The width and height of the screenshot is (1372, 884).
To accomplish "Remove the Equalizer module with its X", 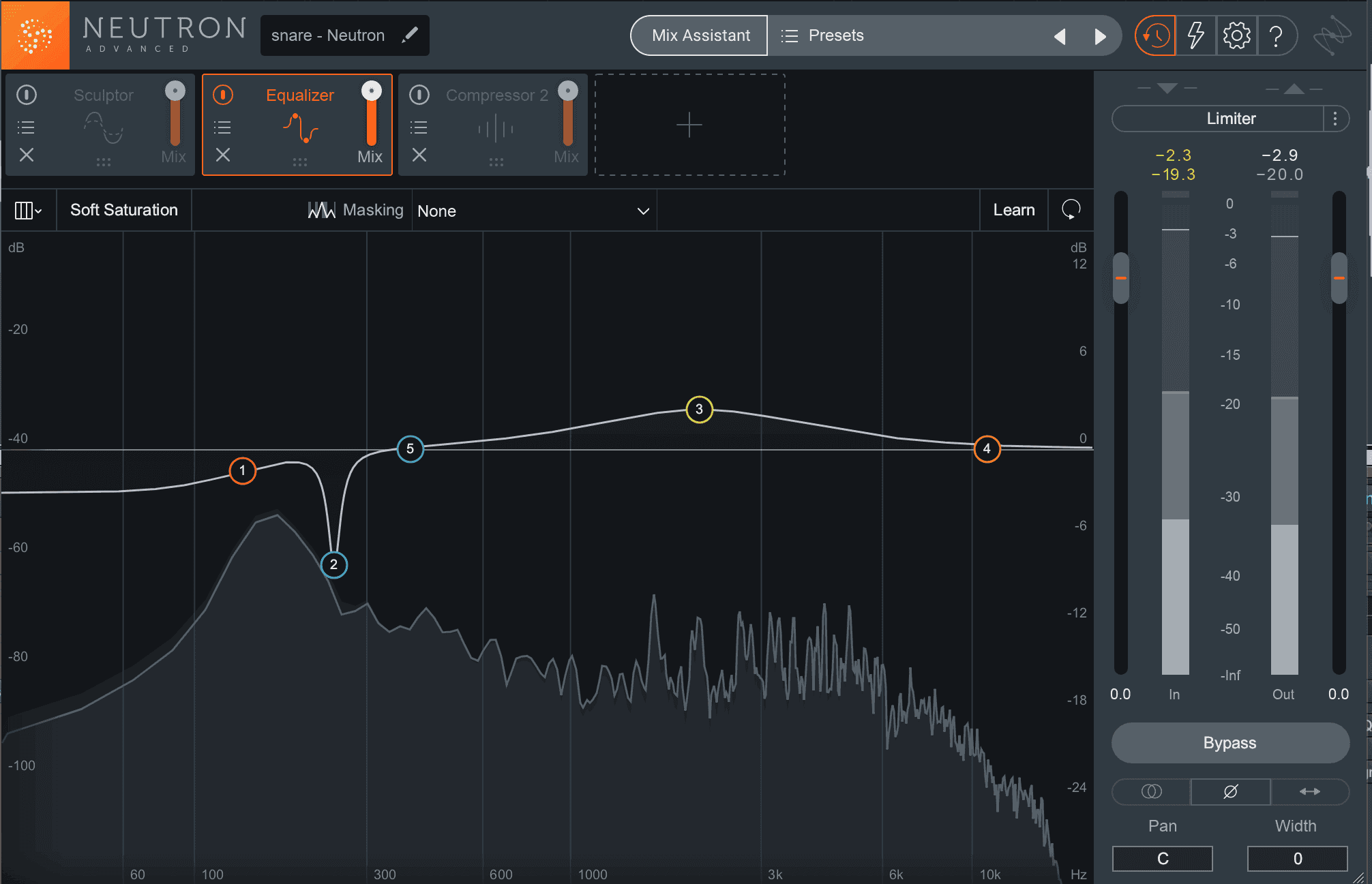I will [x=223, y=155].
